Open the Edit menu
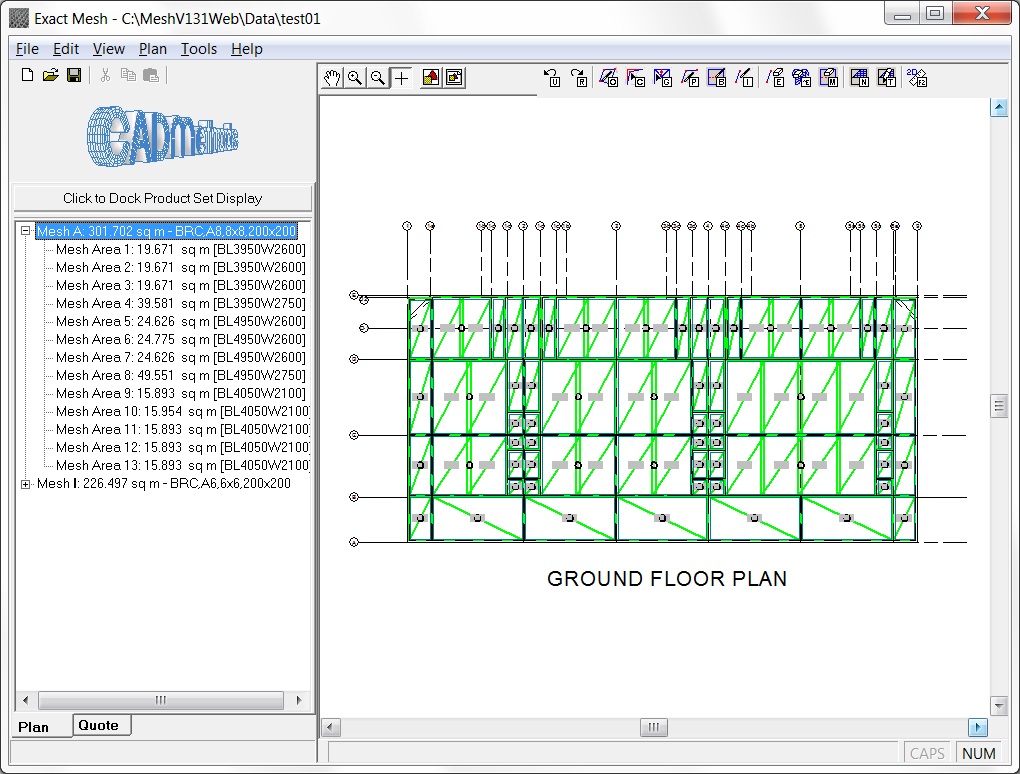Image resolution: width=1020 pixels, height=774 pixels. [66, 49]
